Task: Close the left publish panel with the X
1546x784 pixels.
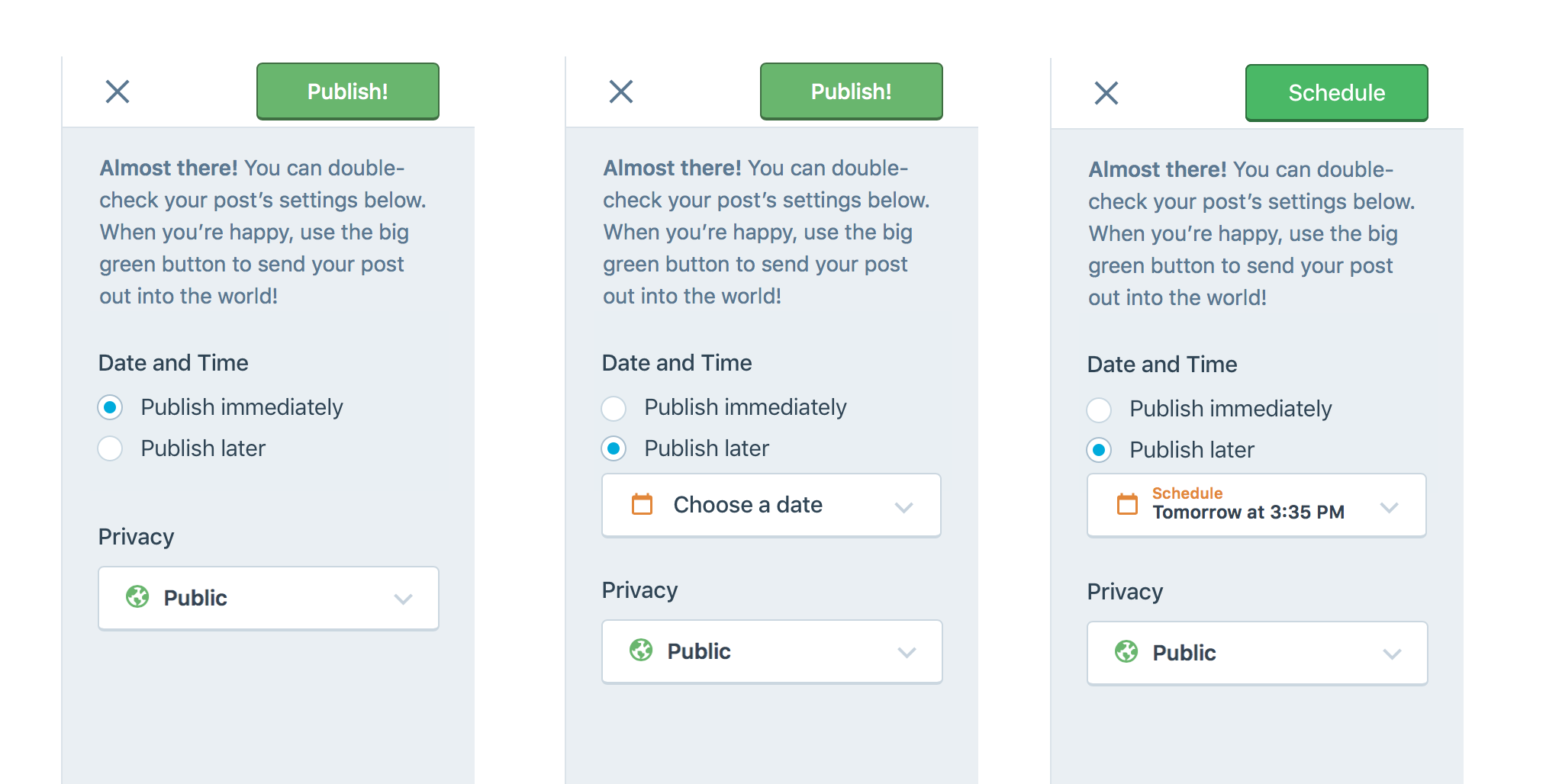Action: [118, 92]
